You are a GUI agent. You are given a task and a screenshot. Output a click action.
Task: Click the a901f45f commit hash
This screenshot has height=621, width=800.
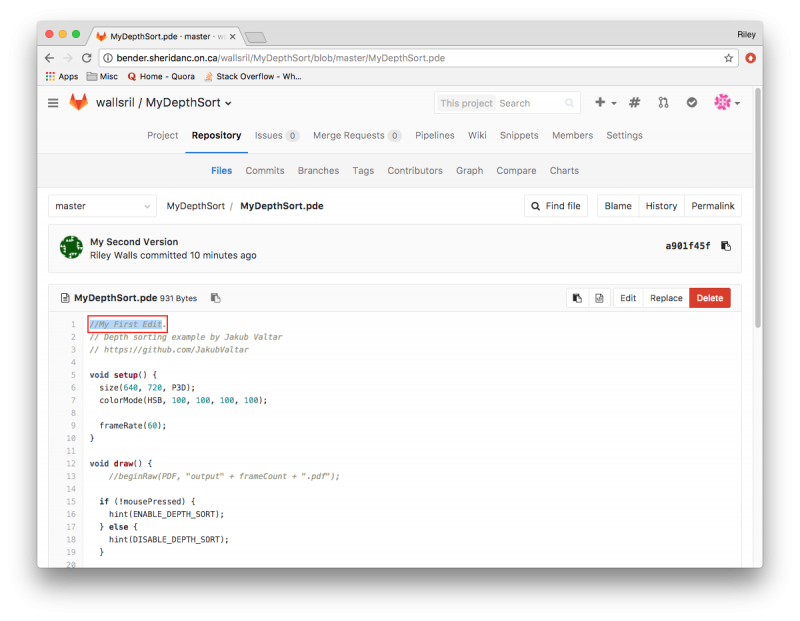click(x=687, y=246)
